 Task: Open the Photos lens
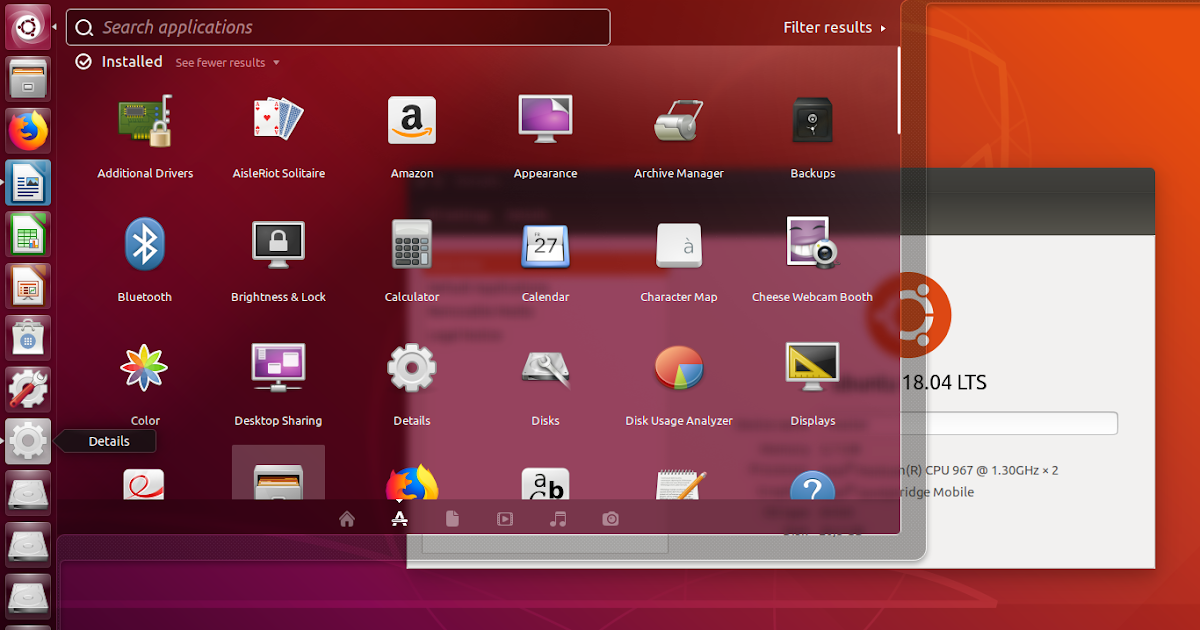point(611,519)
